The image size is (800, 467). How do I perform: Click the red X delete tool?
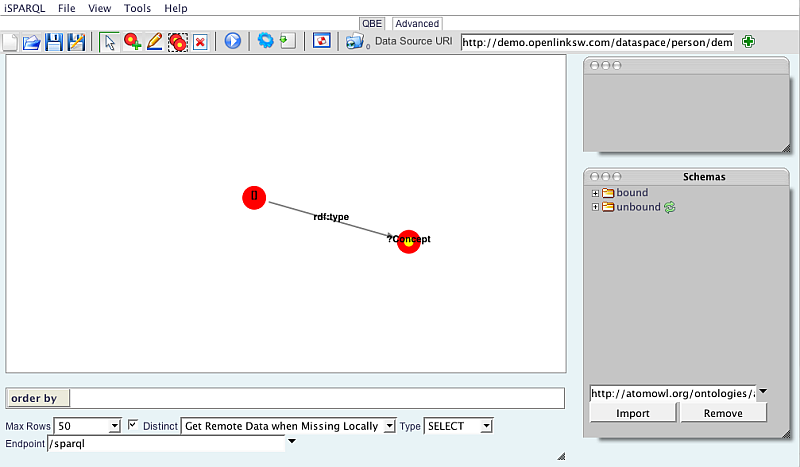tap(201, 42)
